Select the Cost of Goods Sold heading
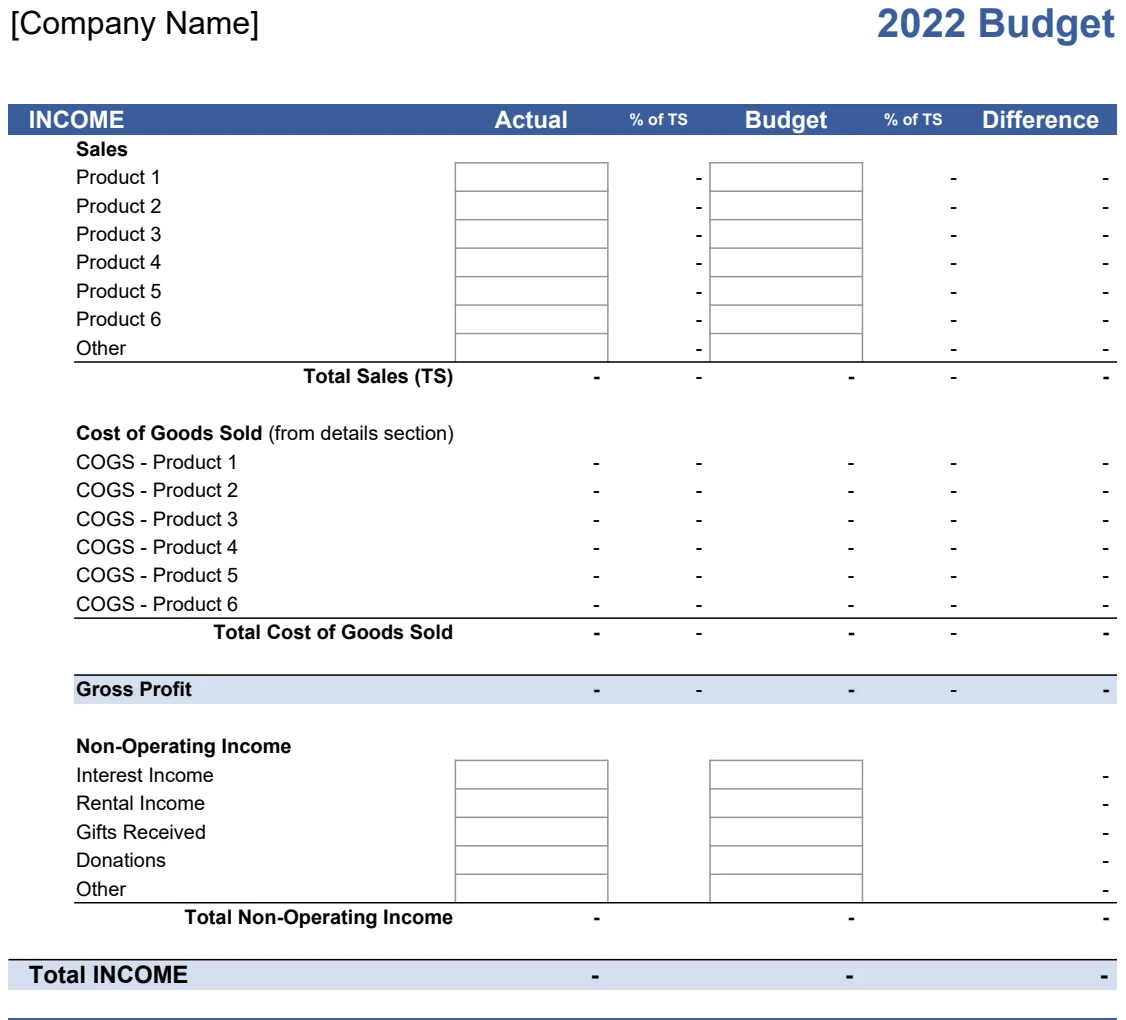Viewport: 1126px width, 1020px height. point(169,433)
